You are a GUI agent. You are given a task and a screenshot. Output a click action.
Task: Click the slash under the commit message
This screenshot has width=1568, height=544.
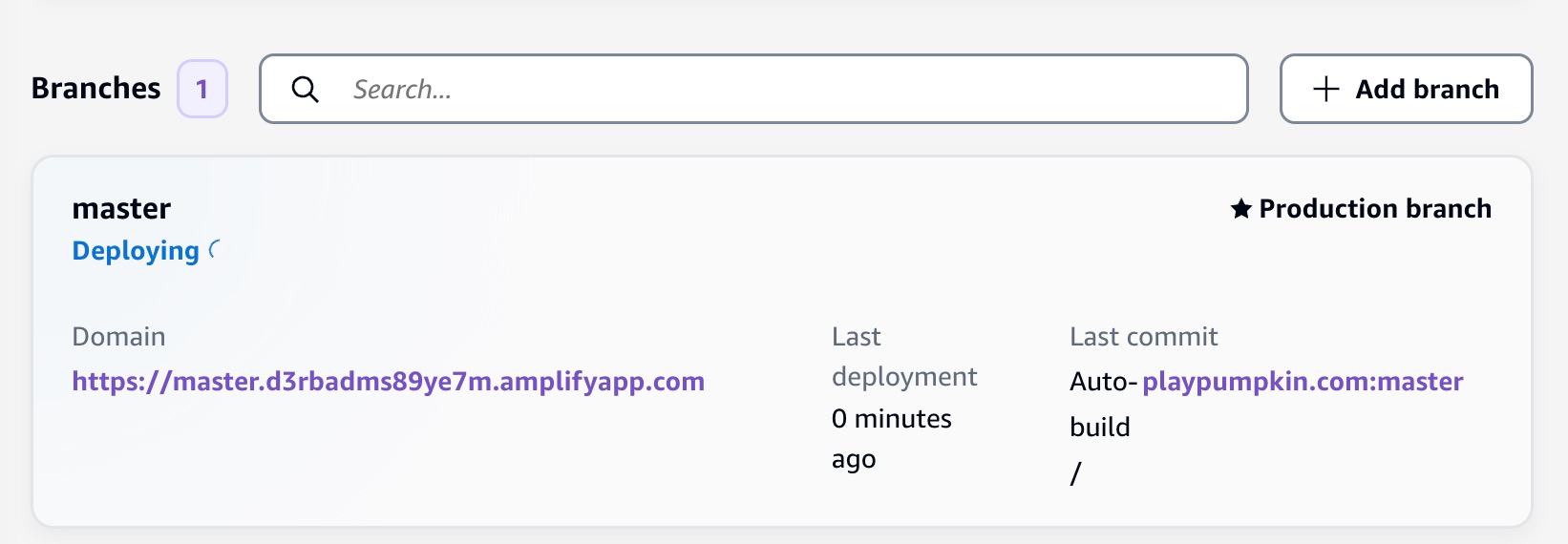(x=1075, y=472)
